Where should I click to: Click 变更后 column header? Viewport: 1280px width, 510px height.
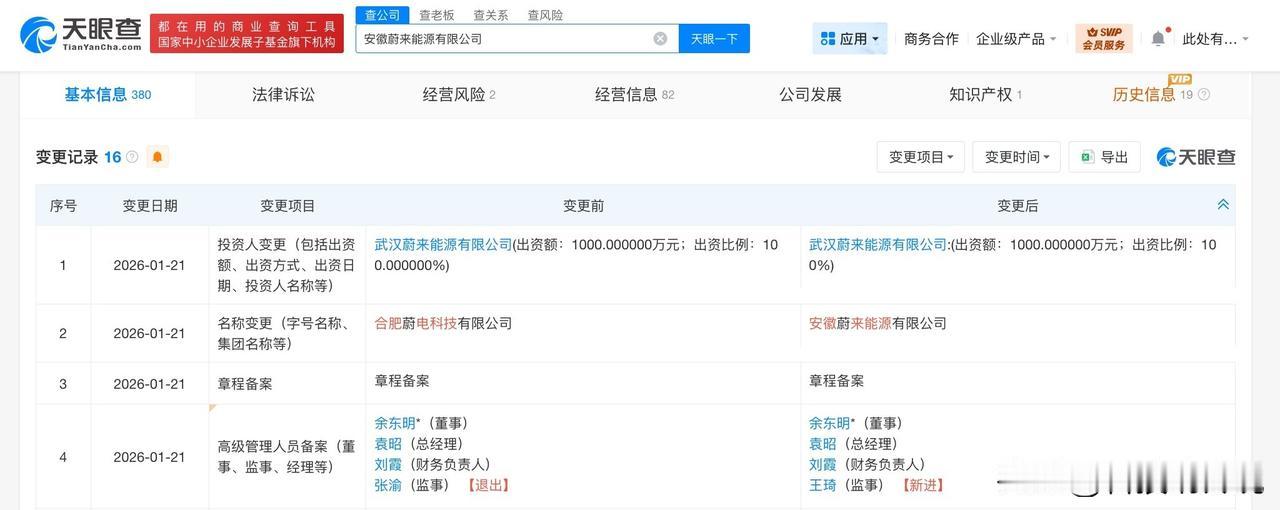1018,205
